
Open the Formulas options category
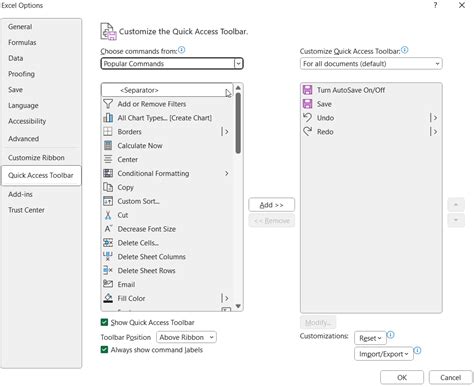(22, 42)
